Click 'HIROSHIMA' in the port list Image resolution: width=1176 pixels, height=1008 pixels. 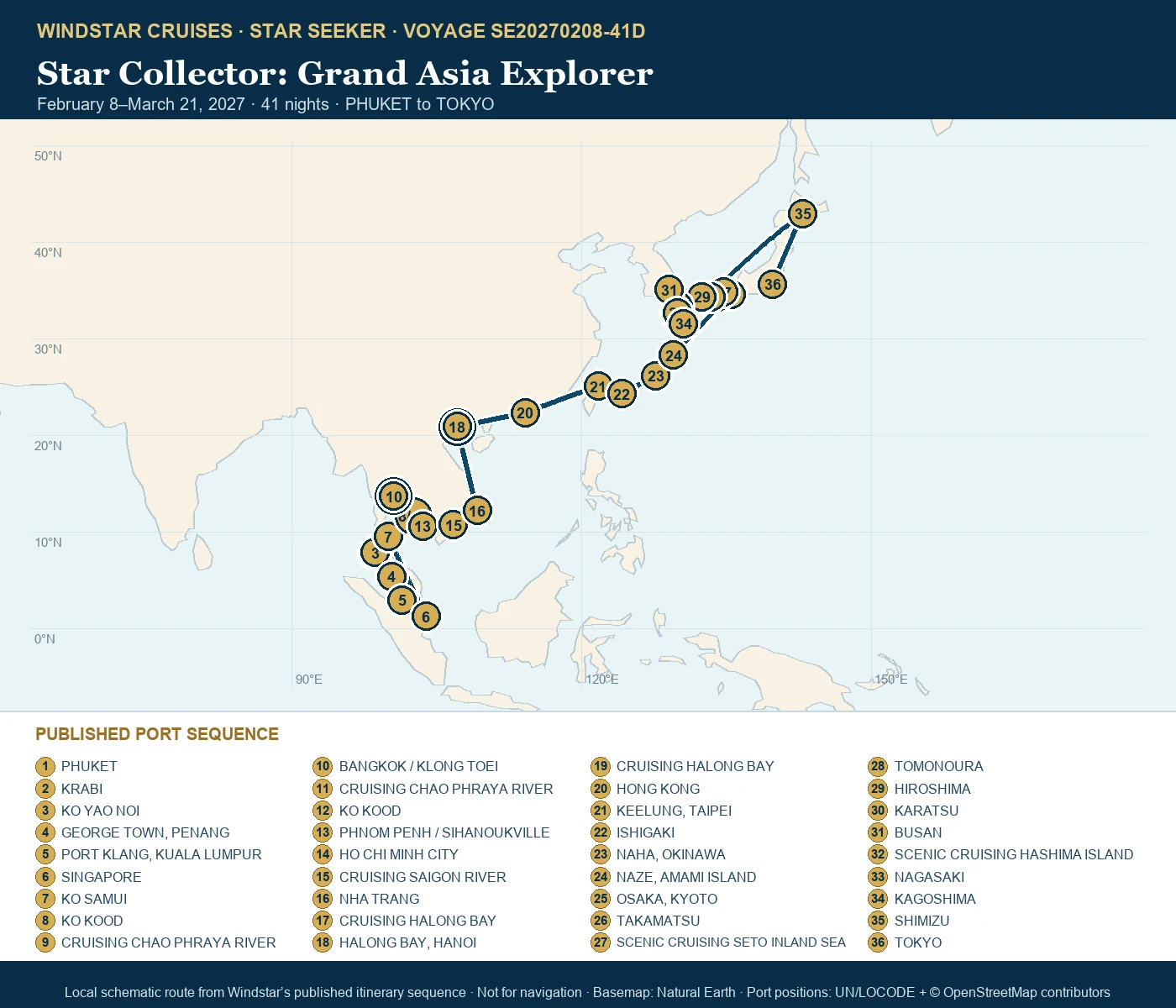click(x=932, y=789)
